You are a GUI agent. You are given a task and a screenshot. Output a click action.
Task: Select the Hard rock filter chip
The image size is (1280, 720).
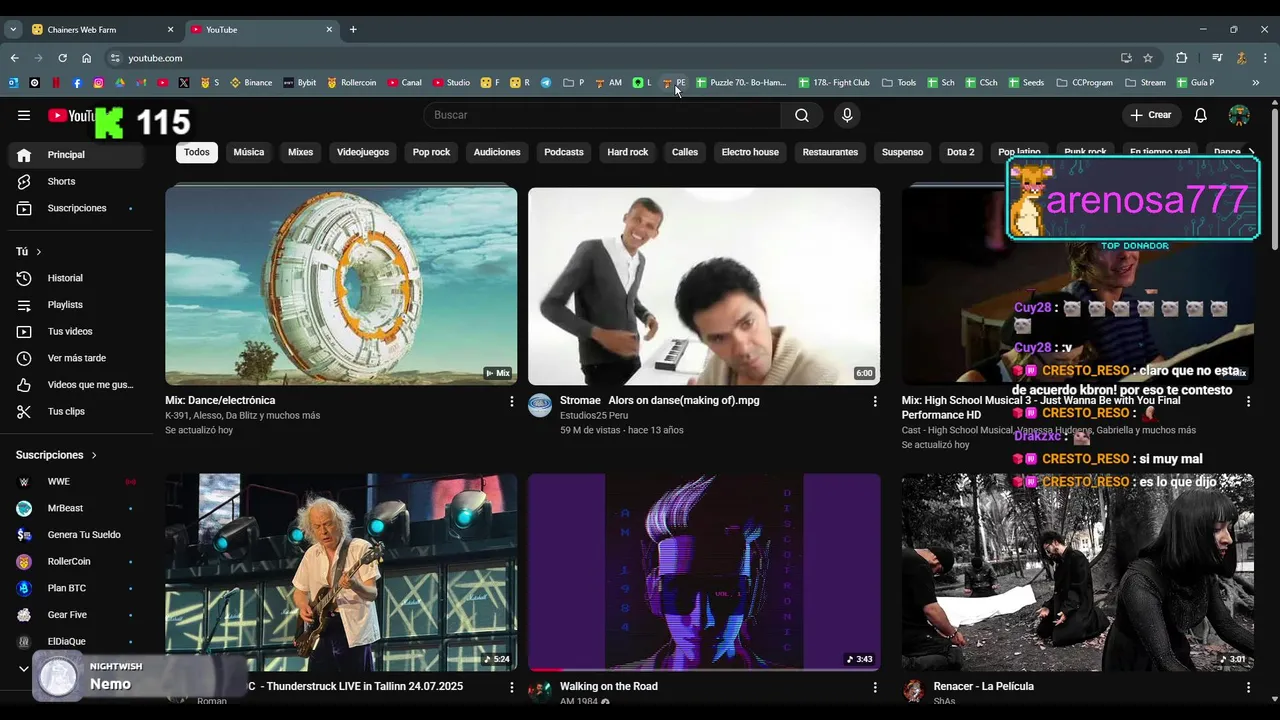coord(628,152)
